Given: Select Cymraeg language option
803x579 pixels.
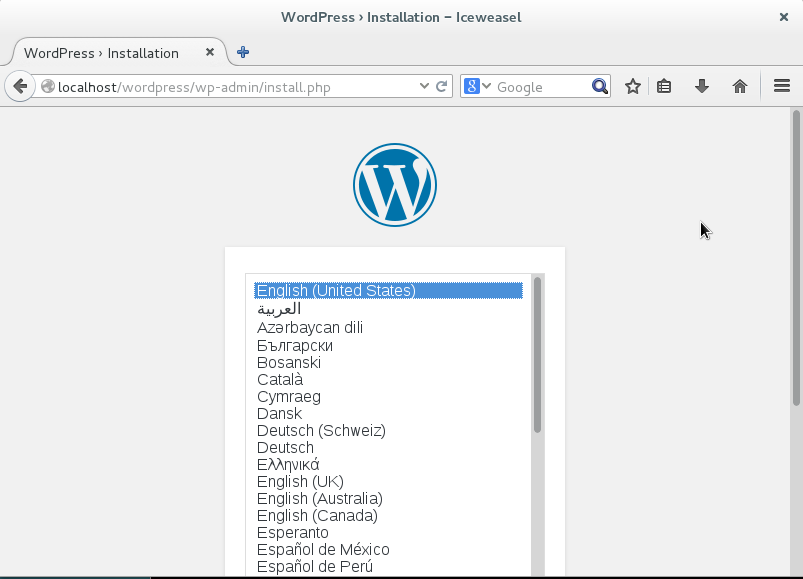Looking at the screenshot, I should pyautogui.click(x=389, y=397).
